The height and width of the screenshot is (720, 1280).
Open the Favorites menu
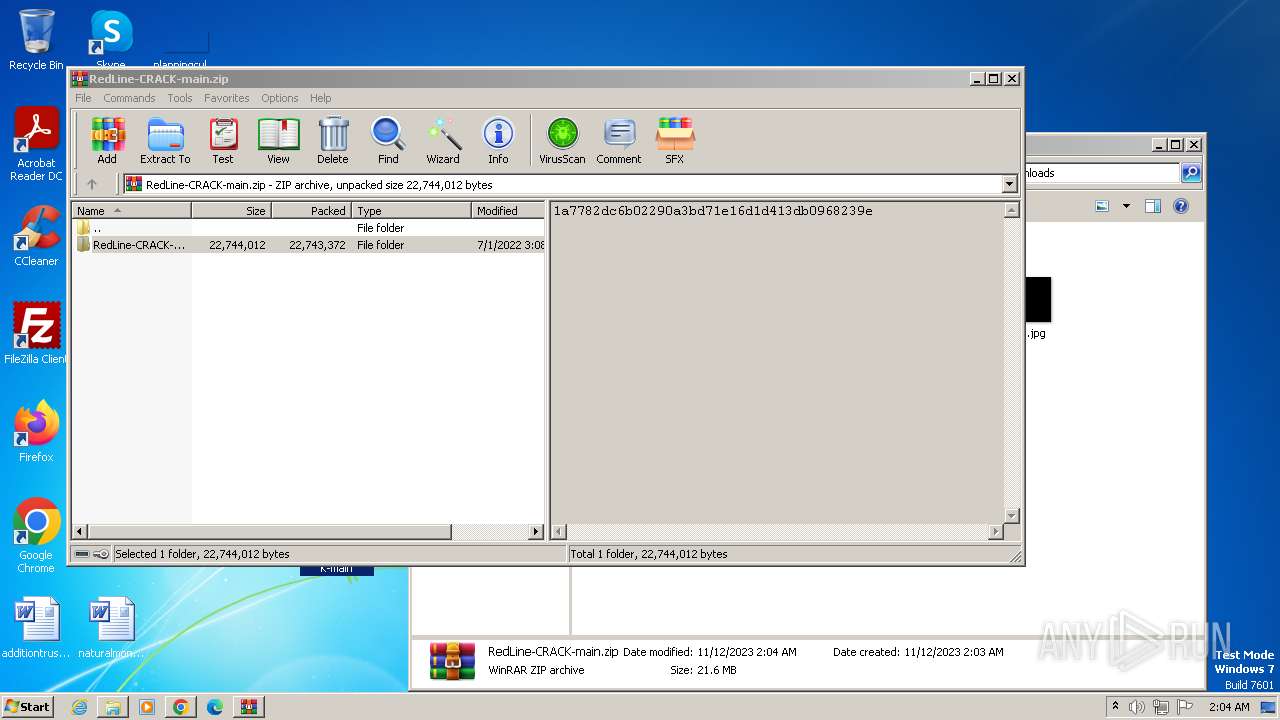pos(227,98)
